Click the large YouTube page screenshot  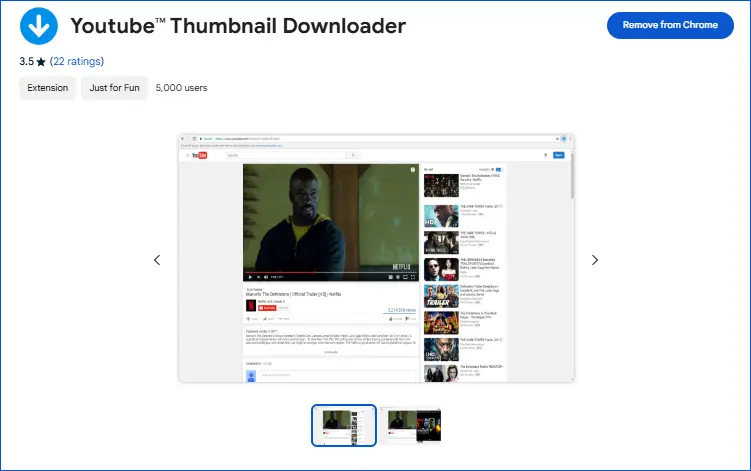[x=376, y=258]
